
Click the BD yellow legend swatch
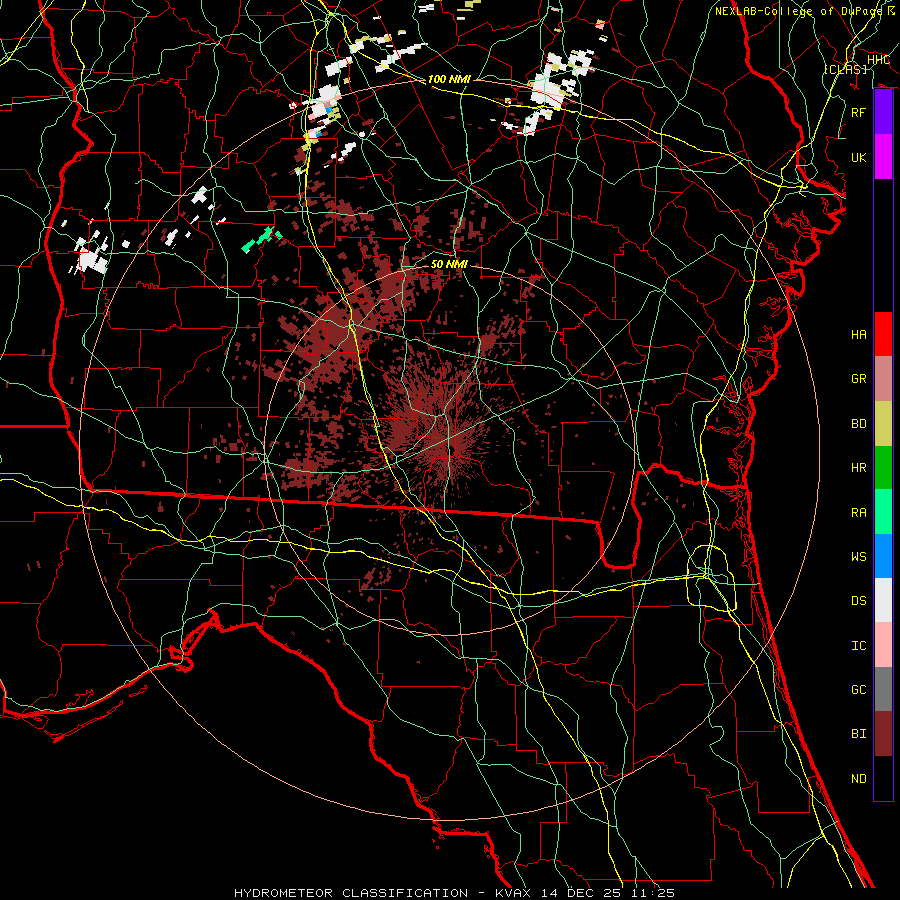pyautogui.click(x=883, y=424)
